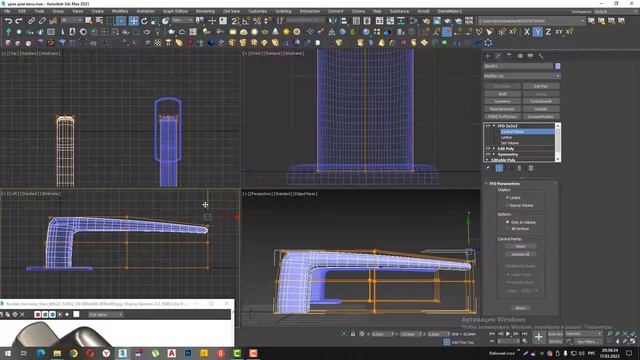Collapse the FFD 3x3x3 stack entry arrow
This screenshot has height=360, width=640.
click(x=494, y=126)
